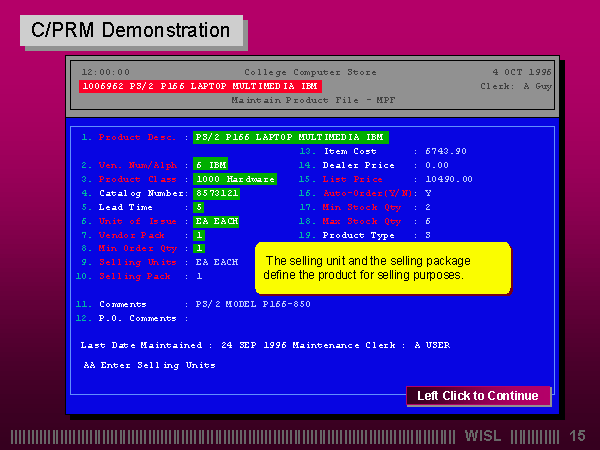Click the Catalog Number field 8573121
600x450 pixels.
click(x=216, y=192)
